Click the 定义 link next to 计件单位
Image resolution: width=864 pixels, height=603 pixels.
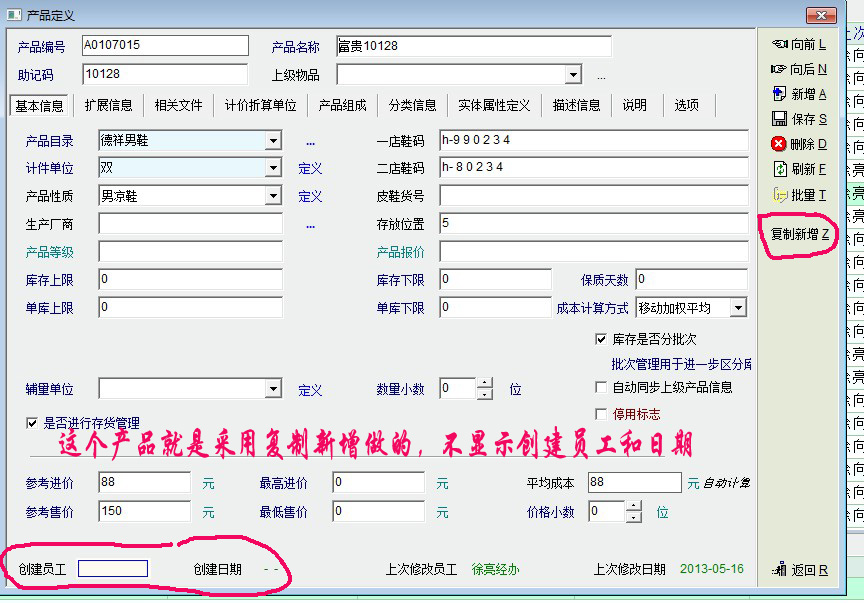310,169
